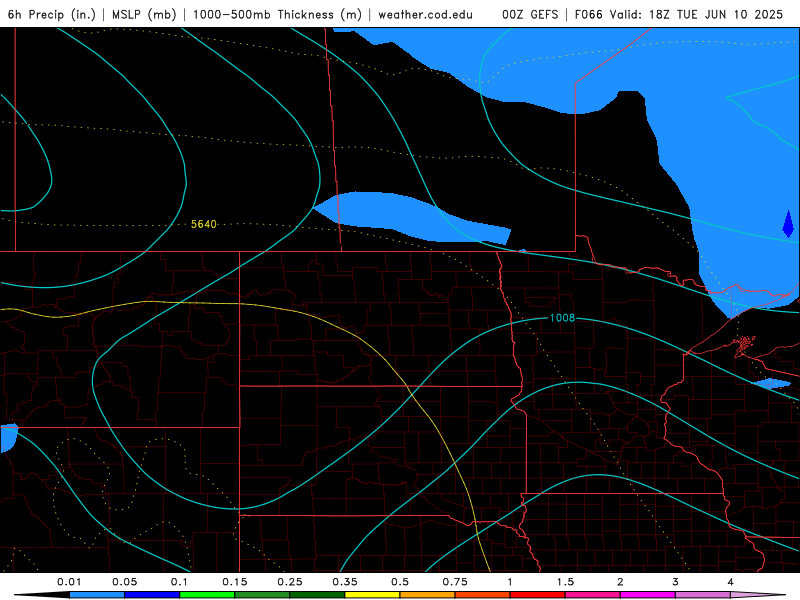Image resolution: width=800 pixels, height=600 pixels.
Task: Click the yellow 0.35 legend swatch
Action: (x=372, y=595)
